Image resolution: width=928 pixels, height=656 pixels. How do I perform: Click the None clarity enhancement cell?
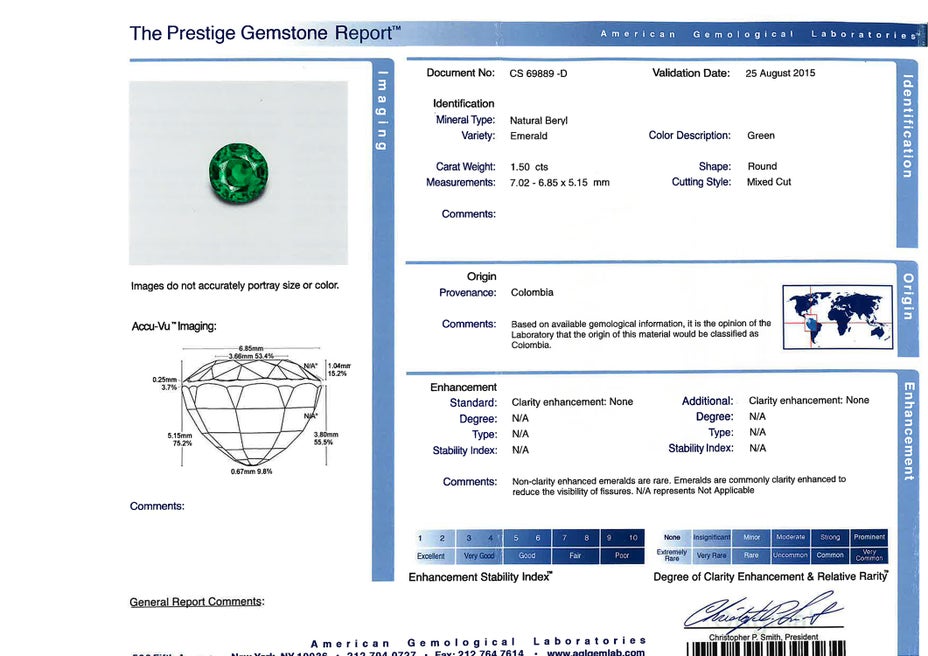point(672,537)
